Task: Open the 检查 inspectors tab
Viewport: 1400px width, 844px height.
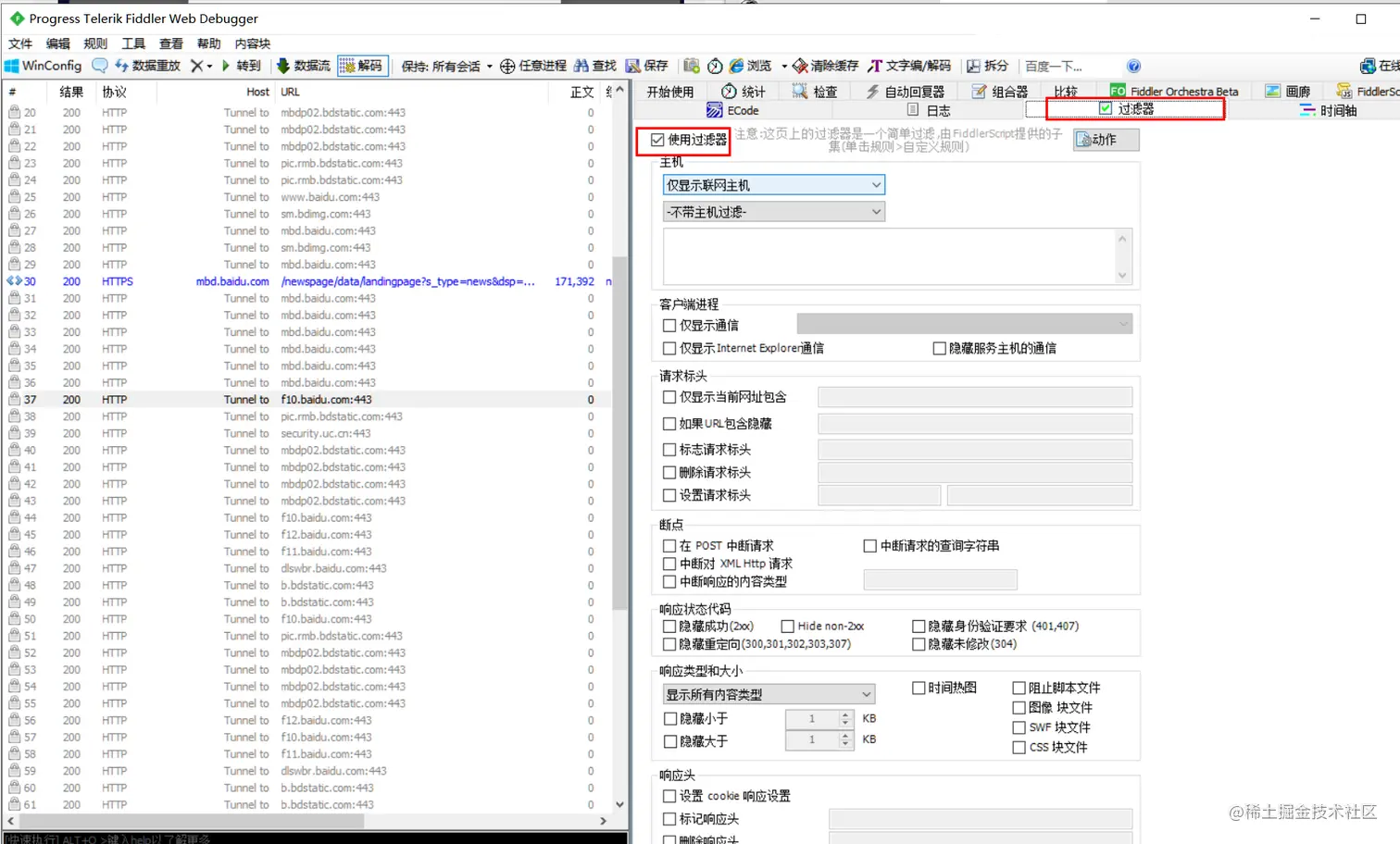Action: point(815,91)
